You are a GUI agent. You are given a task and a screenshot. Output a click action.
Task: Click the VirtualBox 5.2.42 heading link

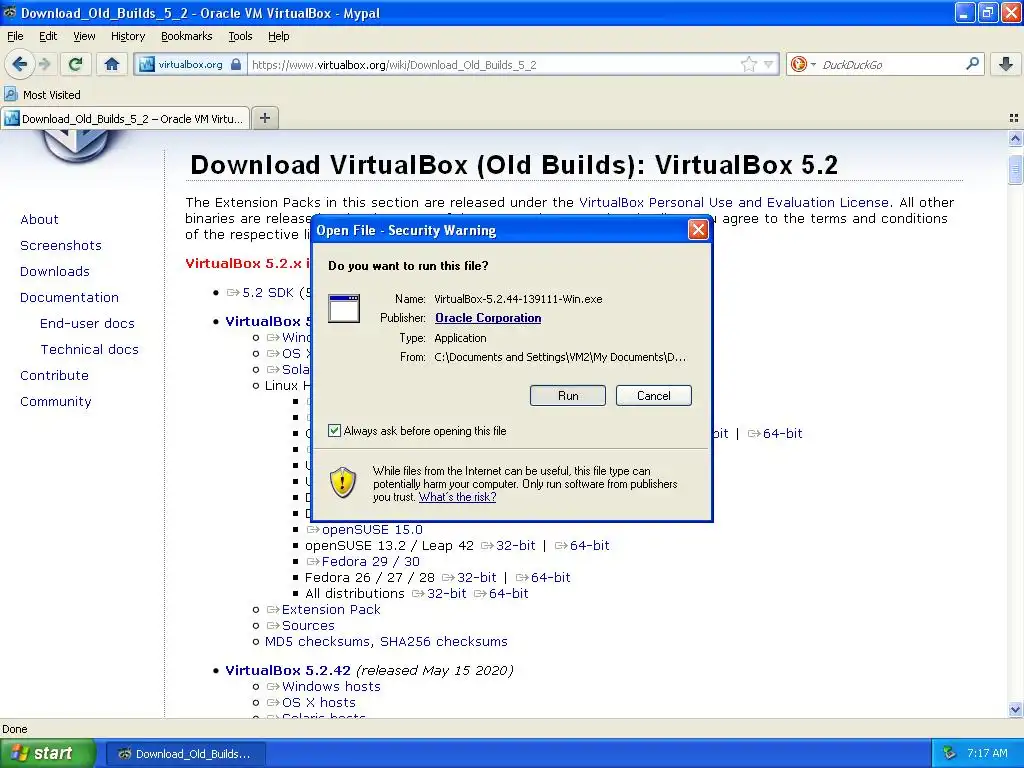(x=288, y=670)
